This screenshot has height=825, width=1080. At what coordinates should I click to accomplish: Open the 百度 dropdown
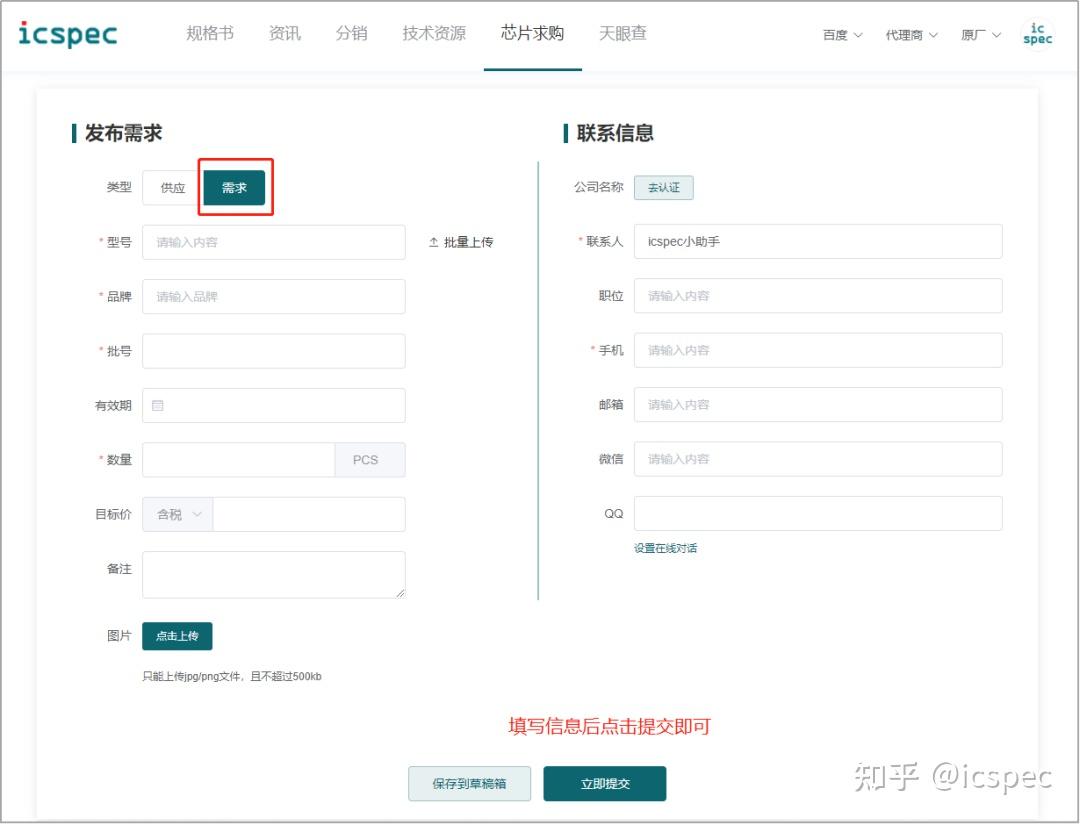click(x=841, y=34)
